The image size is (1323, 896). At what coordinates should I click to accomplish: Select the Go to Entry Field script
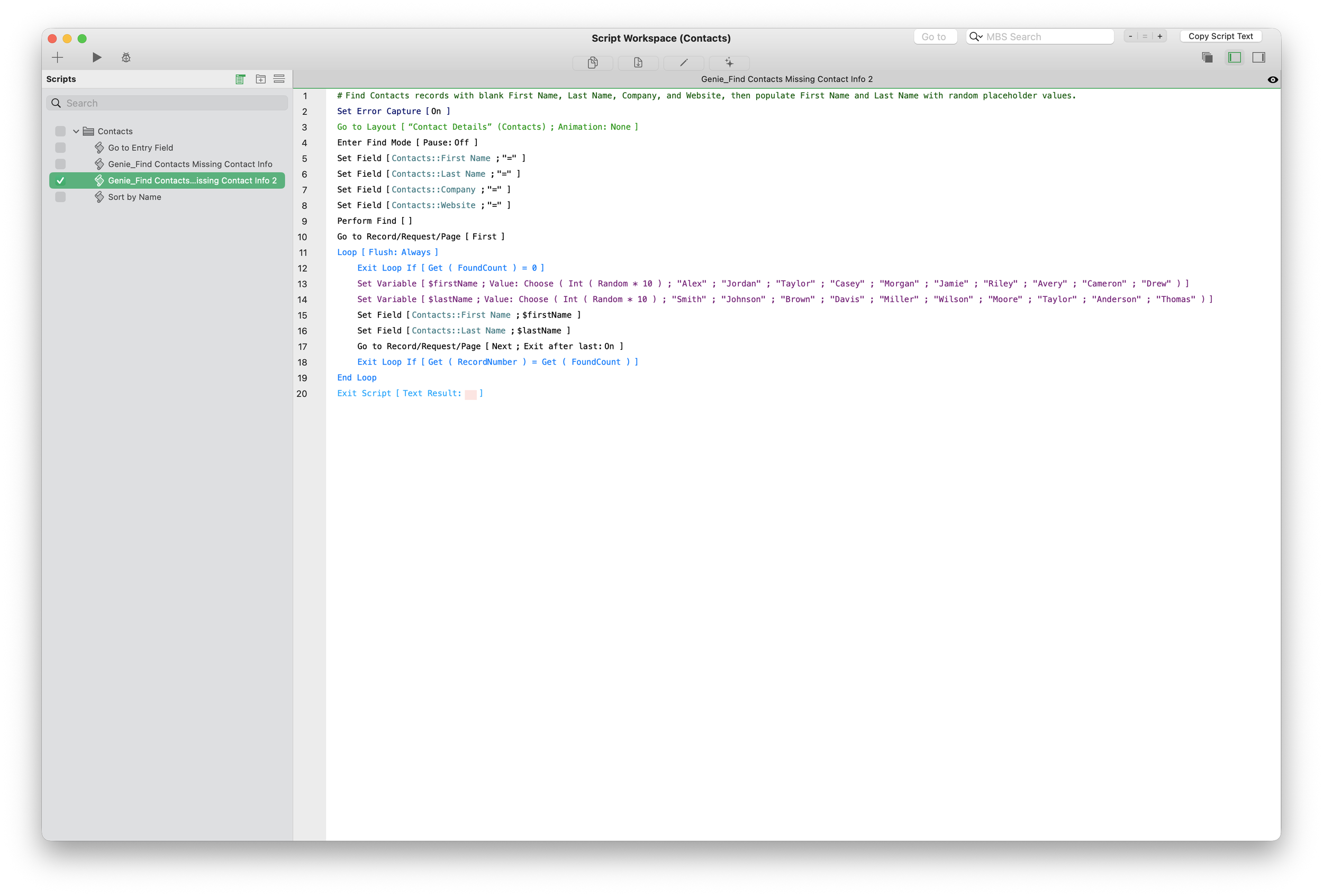141,148
